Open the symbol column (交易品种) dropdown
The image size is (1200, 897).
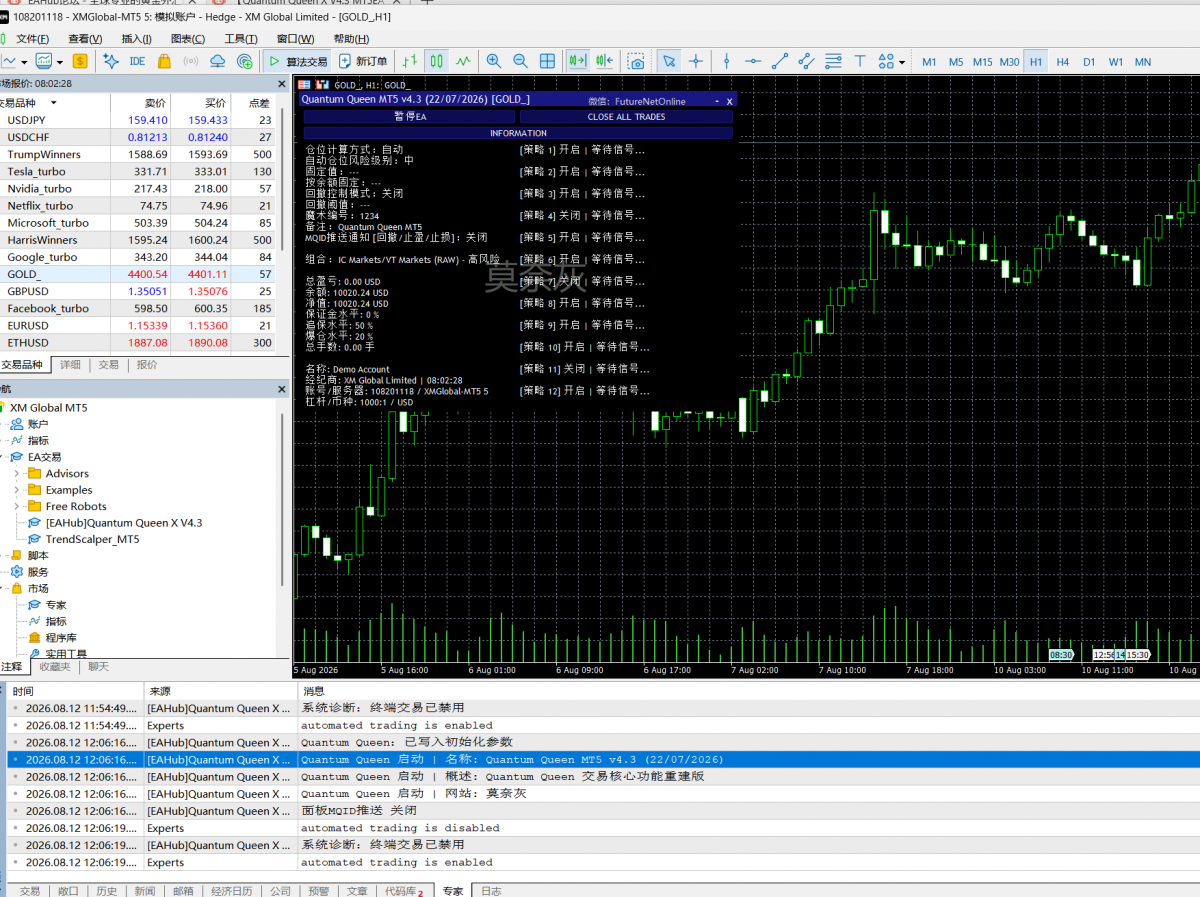point(53,102)
